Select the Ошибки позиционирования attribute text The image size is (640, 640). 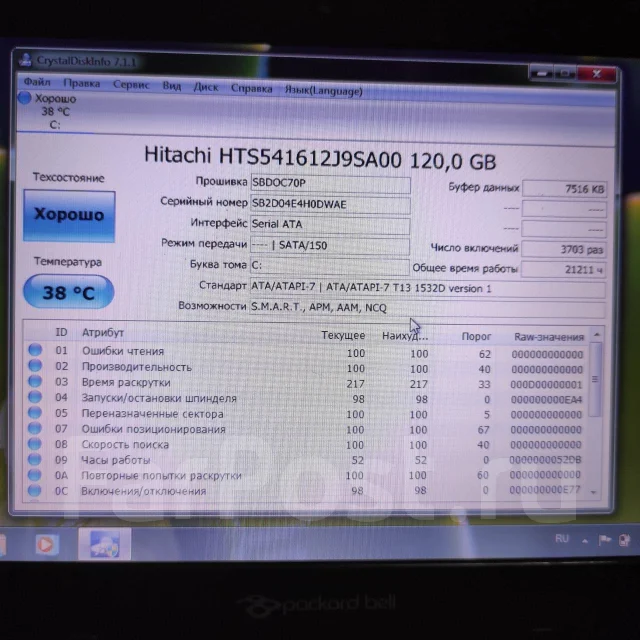tap(153, 429)
